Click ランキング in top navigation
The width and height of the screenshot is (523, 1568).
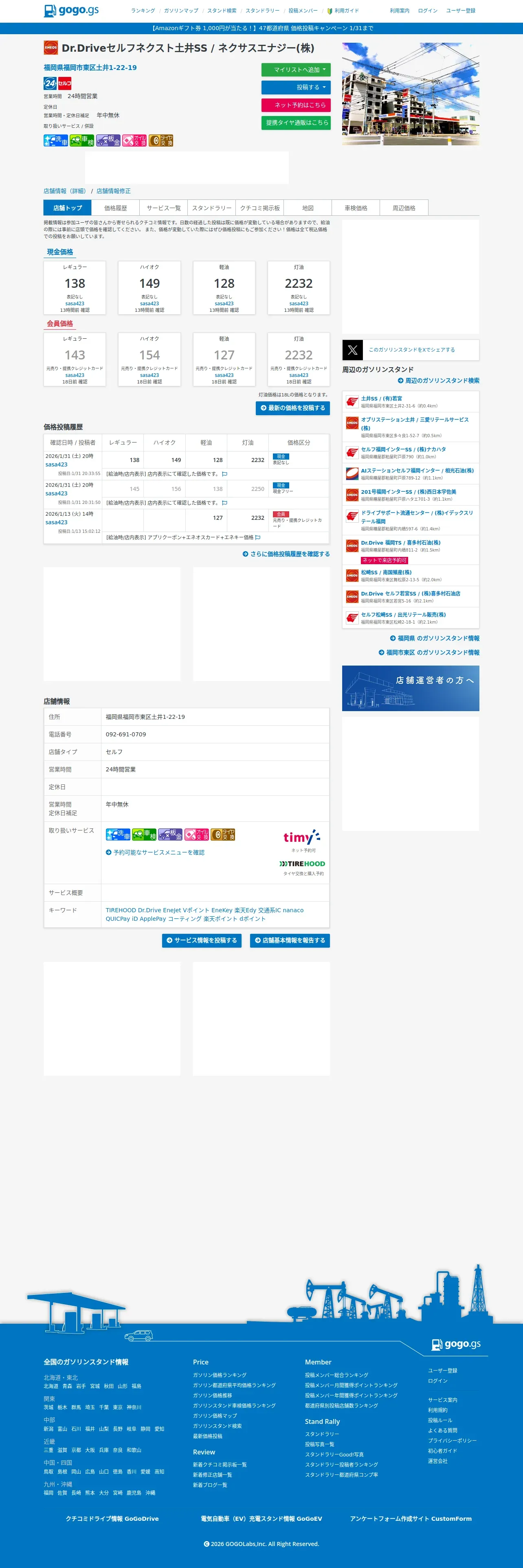(x=143, y=11)
